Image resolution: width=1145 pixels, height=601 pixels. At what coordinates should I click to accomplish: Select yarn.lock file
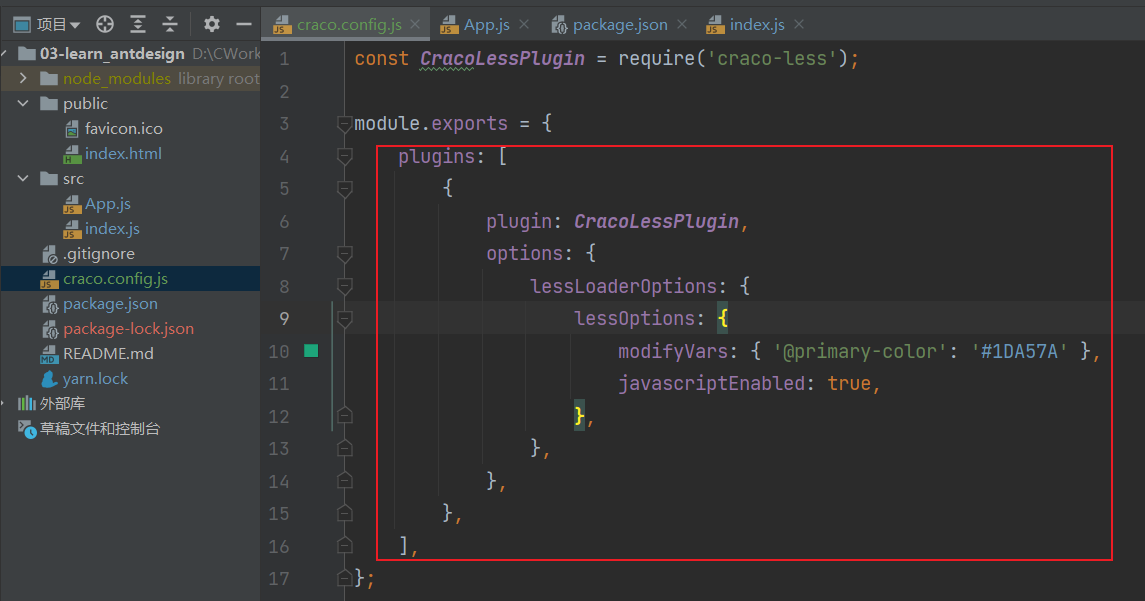[95, 378]
